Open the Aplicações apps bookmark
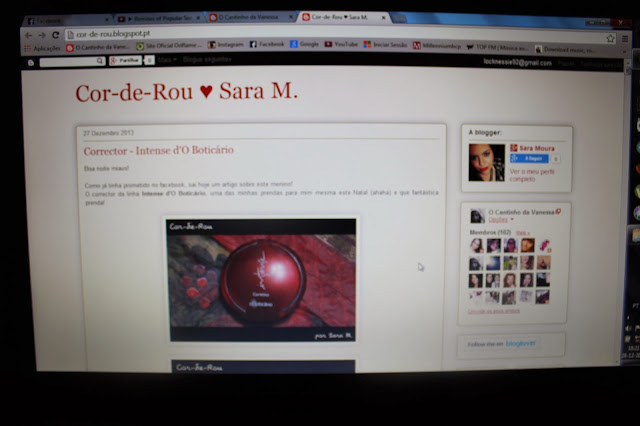 pyautogui.click(x=42, y=49)
